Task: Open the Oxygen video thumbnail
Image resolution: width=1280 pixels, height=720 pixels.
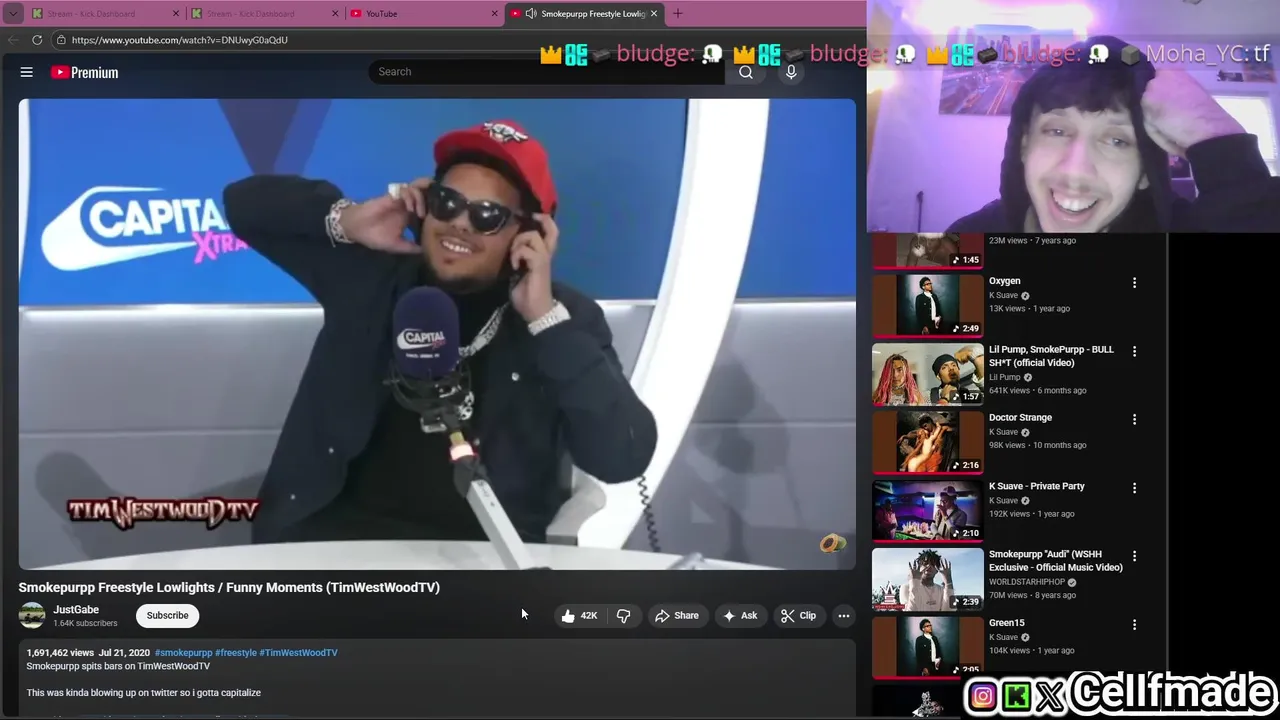Action: [x=928, y=305]
